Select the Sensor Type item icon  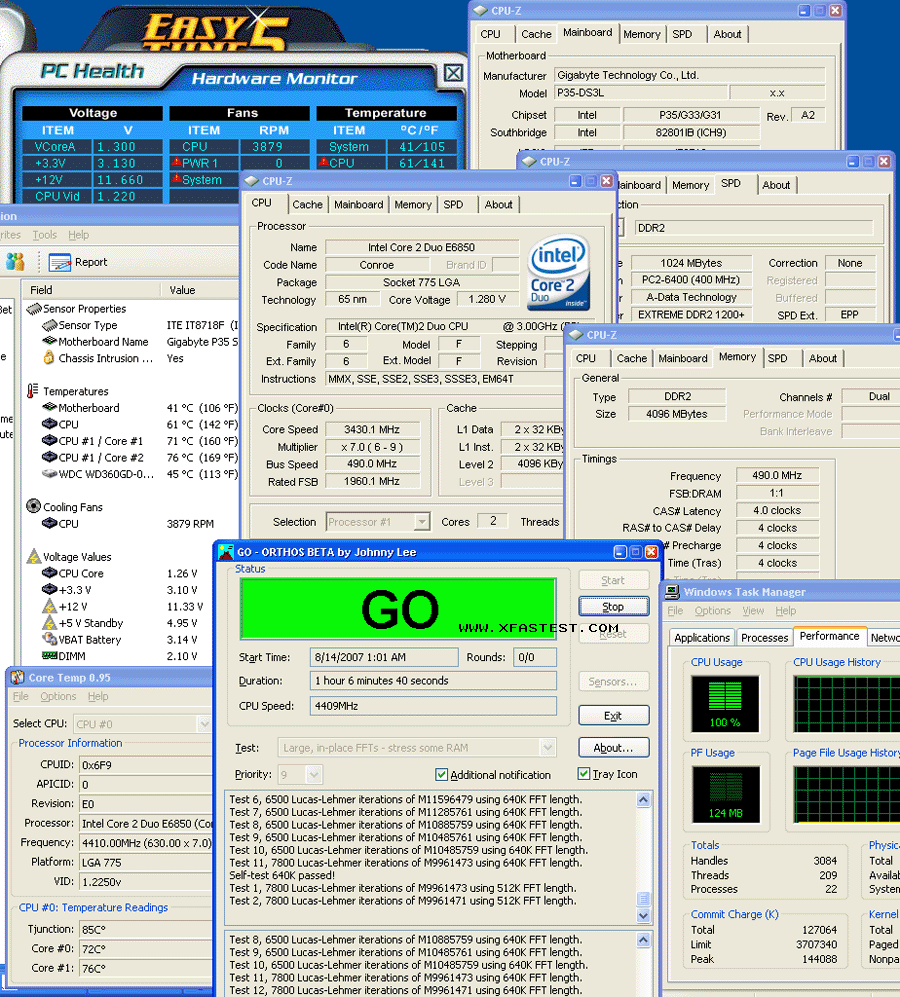pyautogui.click(x=49, y=326)
